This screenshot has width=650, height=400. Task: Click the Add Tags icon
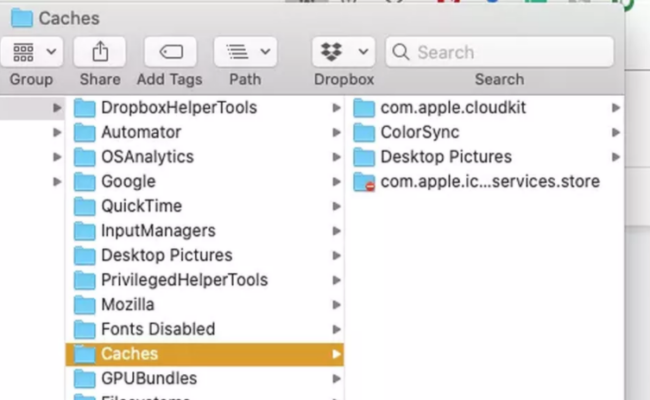pos(170,51)
